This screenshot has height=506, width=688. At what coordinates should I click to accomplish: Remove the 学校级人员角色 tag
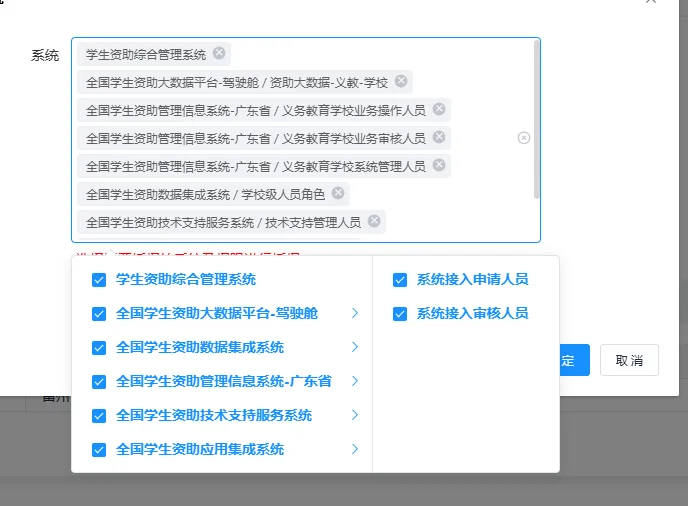coord(338,193)
